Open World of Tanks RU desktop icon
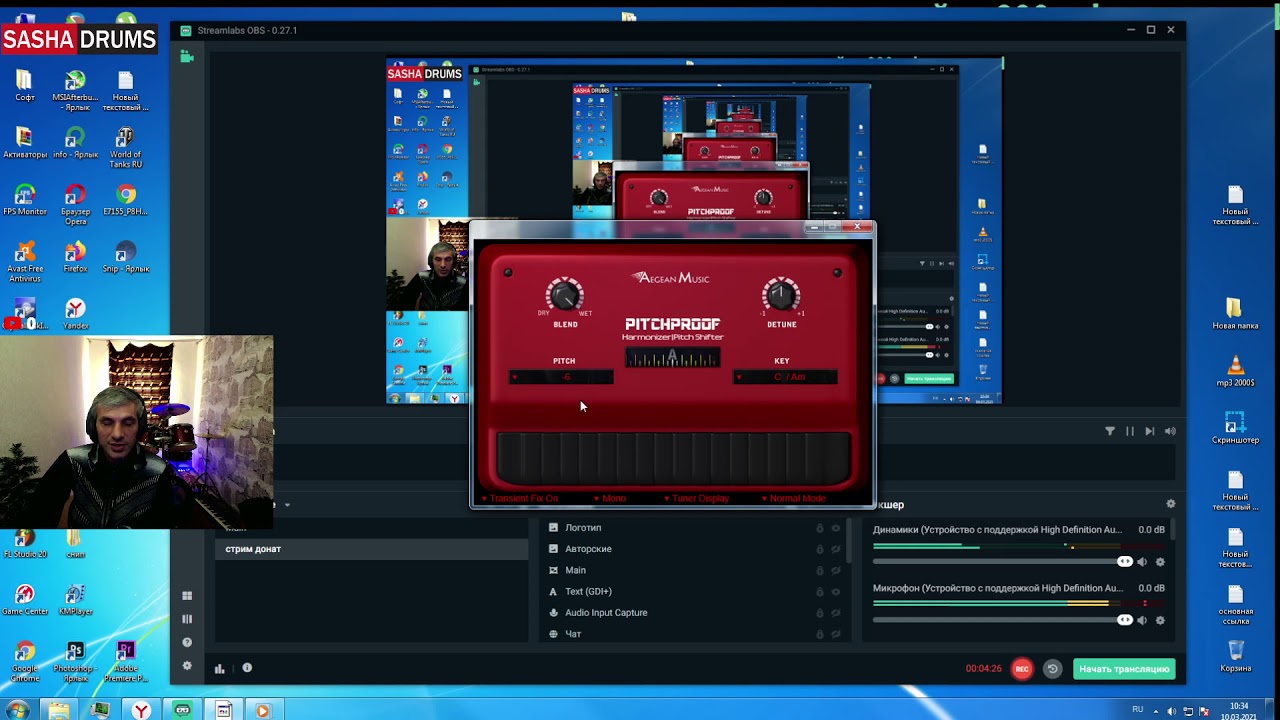 pos(125,147)
